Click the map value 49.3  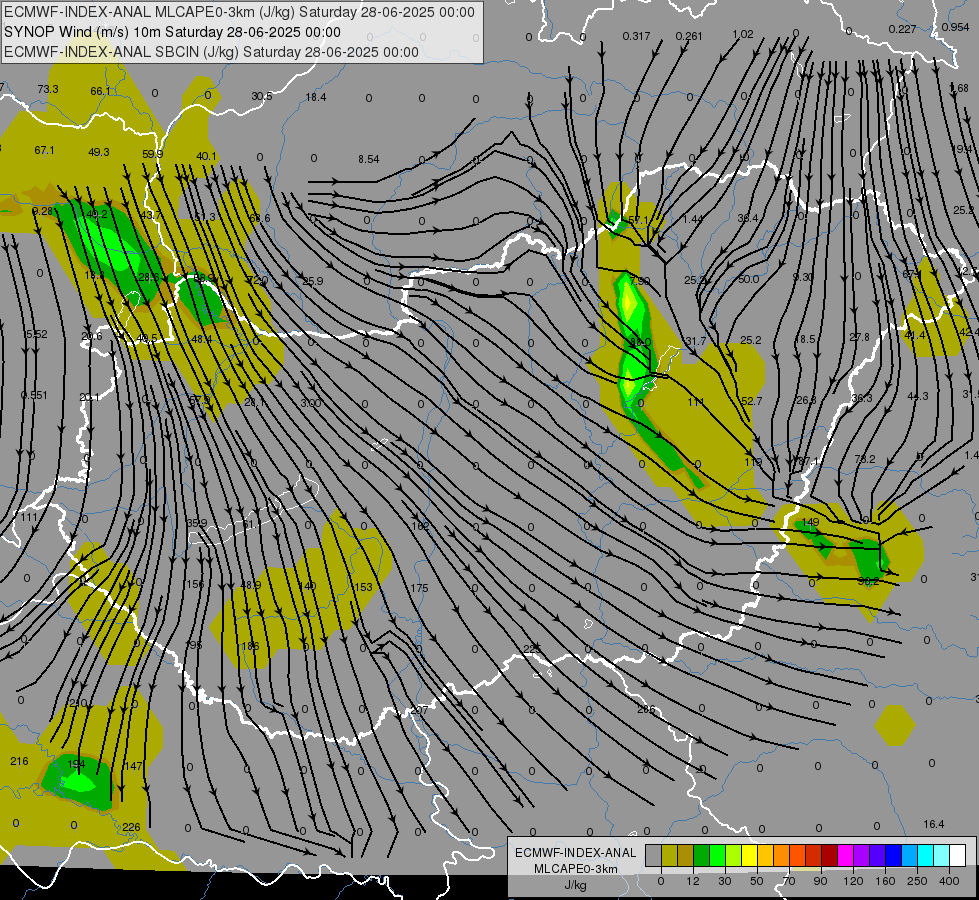click(99, 152)
